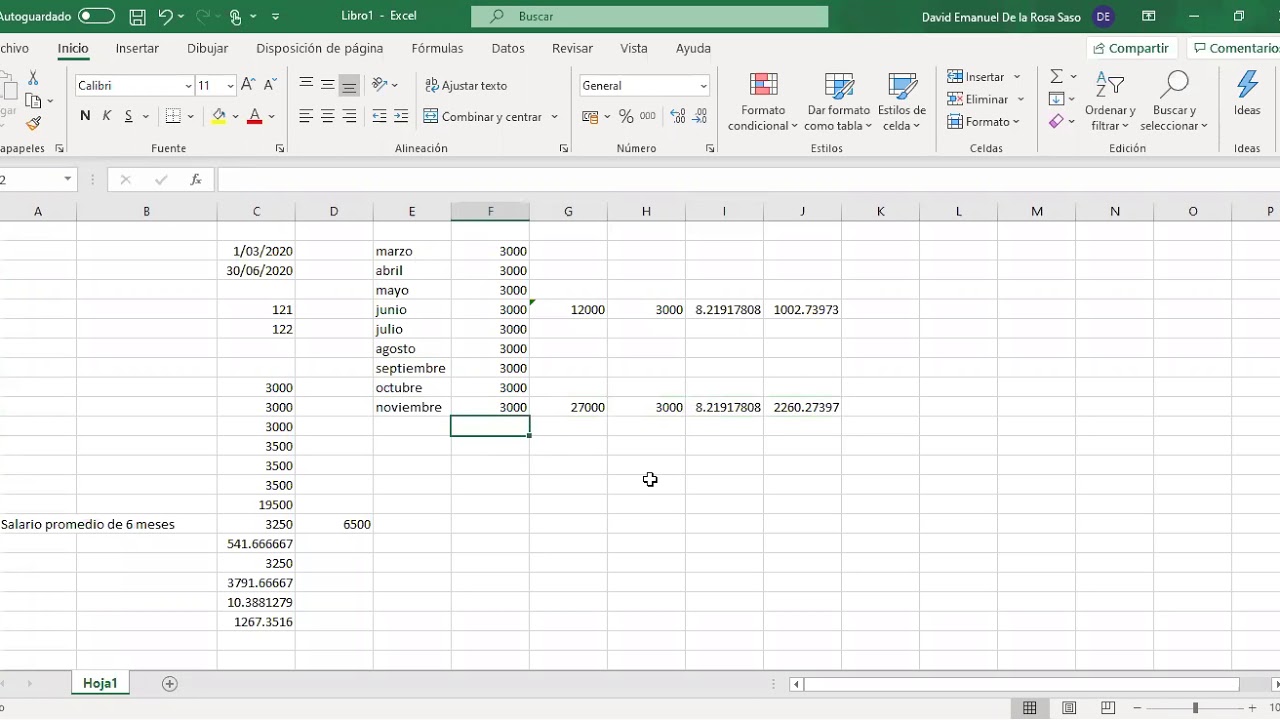Click the Insert Function fx icon
Viewport: 1280px width, 720px height.
(x=196, y=180)
